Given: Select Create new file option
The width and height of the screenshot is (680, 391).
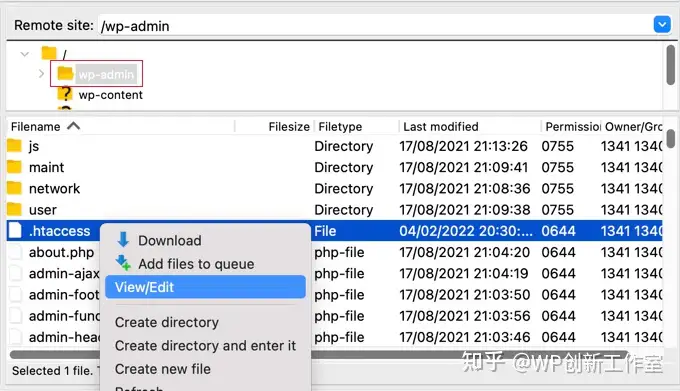Looking at the screenshot, I should (x=163, y=369).
